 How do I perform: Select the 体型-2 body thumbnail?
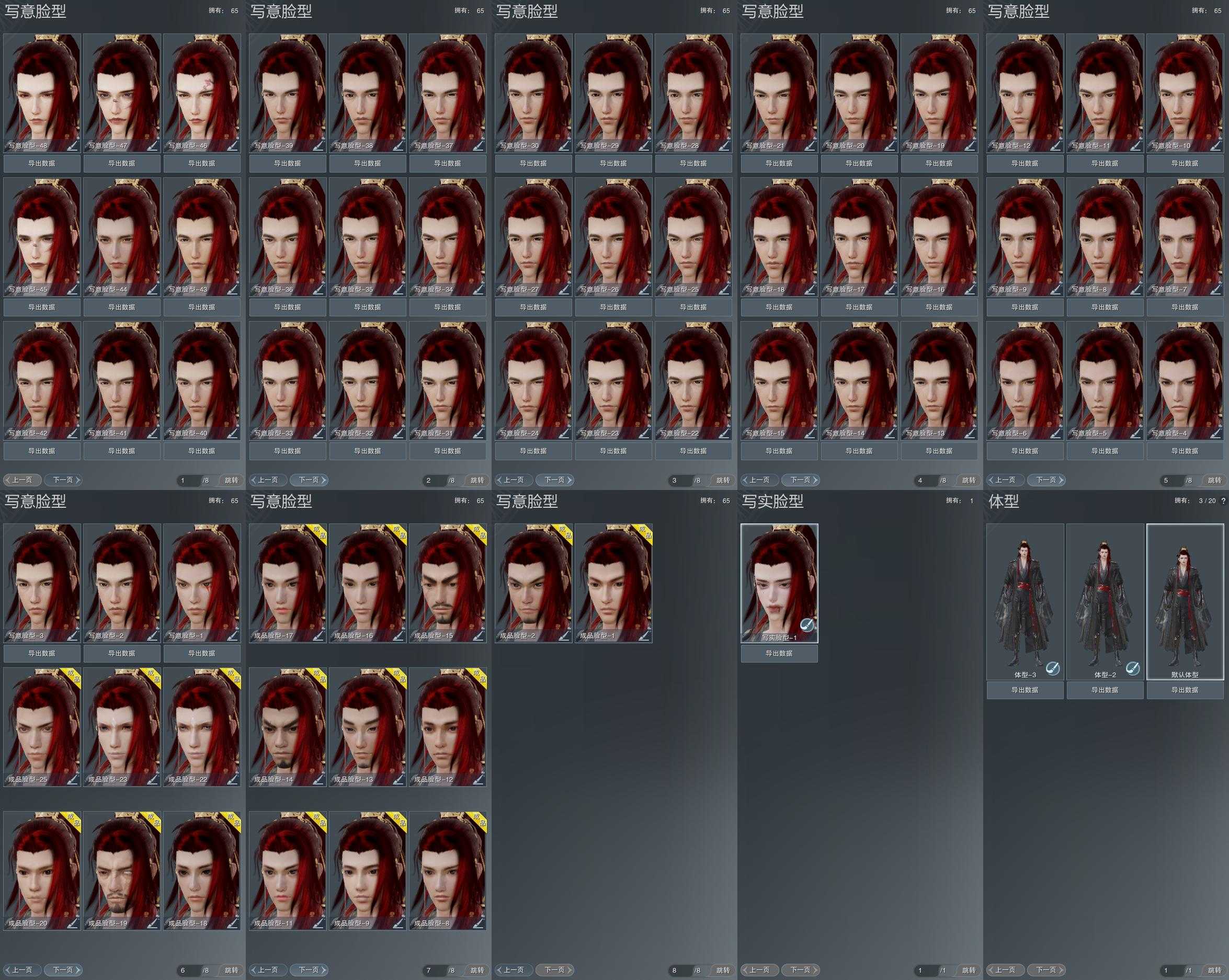(x=1105, y=601)
